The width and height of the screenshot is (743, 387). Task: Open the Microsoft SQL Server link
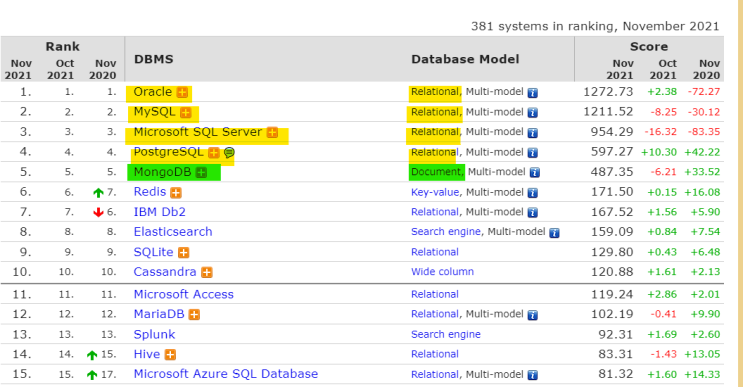198,132
